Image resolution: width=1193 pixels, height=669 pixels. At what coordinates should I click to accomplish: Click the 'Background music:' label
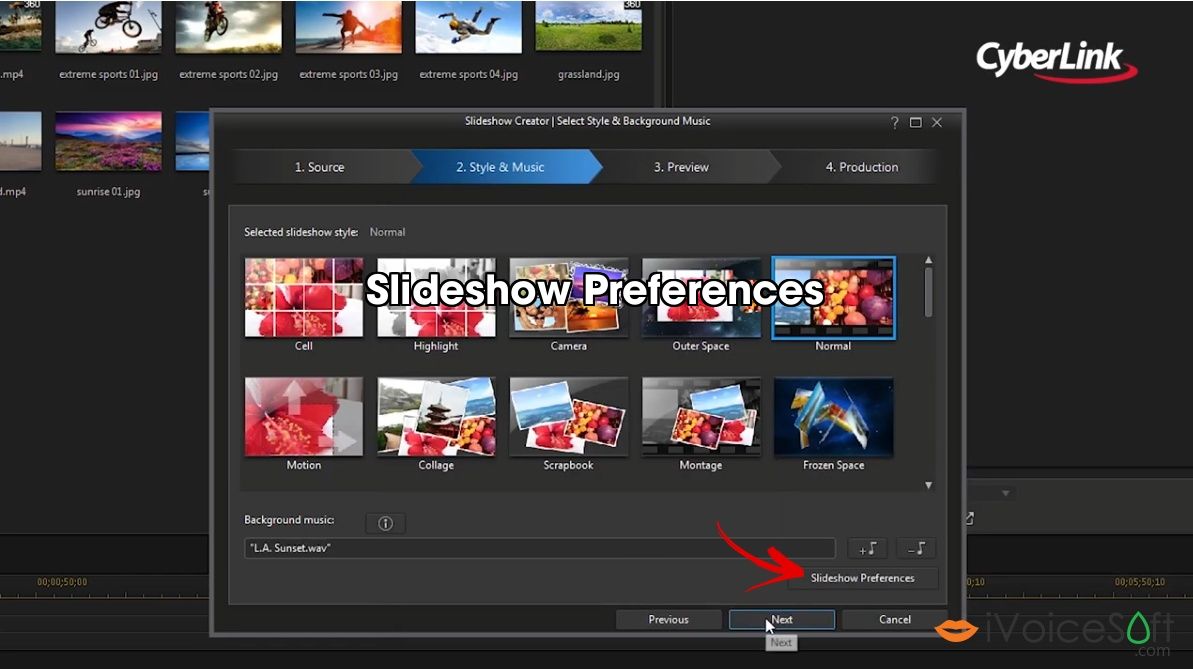289,520
